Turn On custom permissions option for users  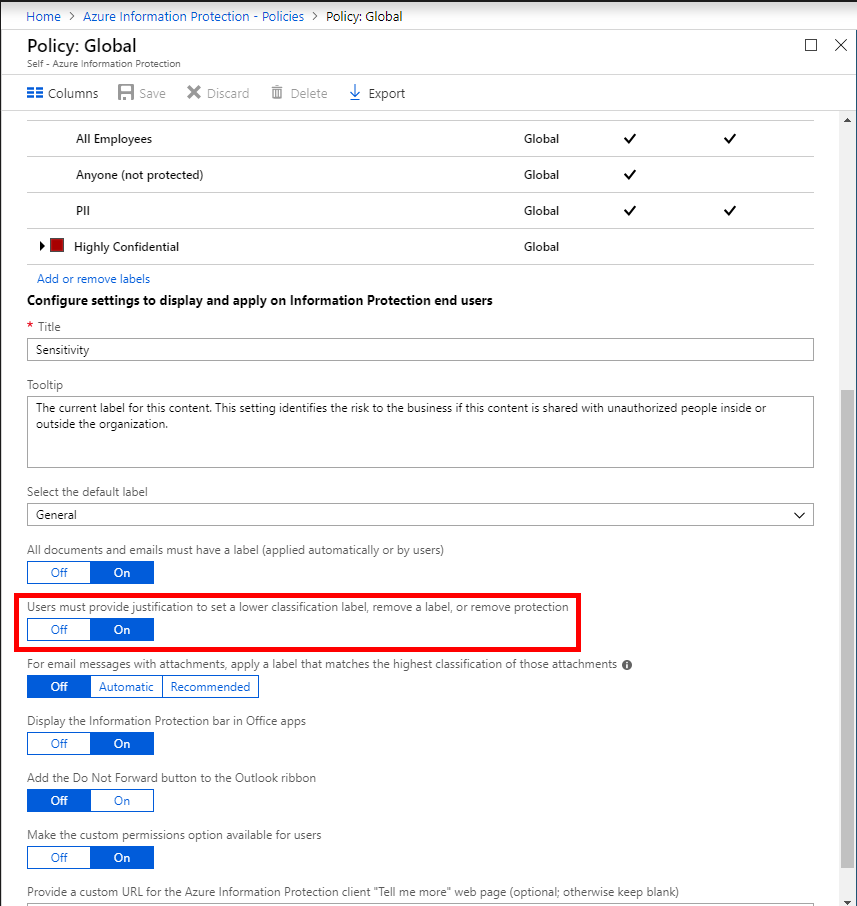[122, 857]
